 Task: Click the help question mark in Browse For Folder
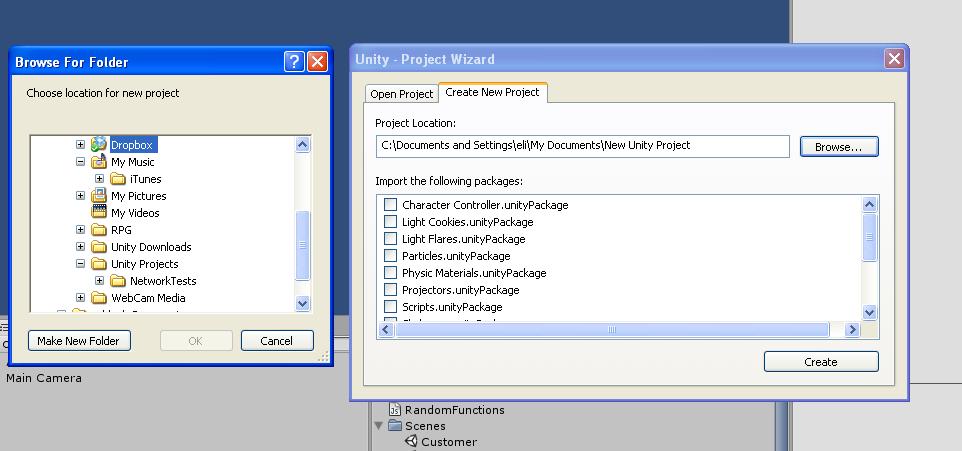tap(294, 61)
